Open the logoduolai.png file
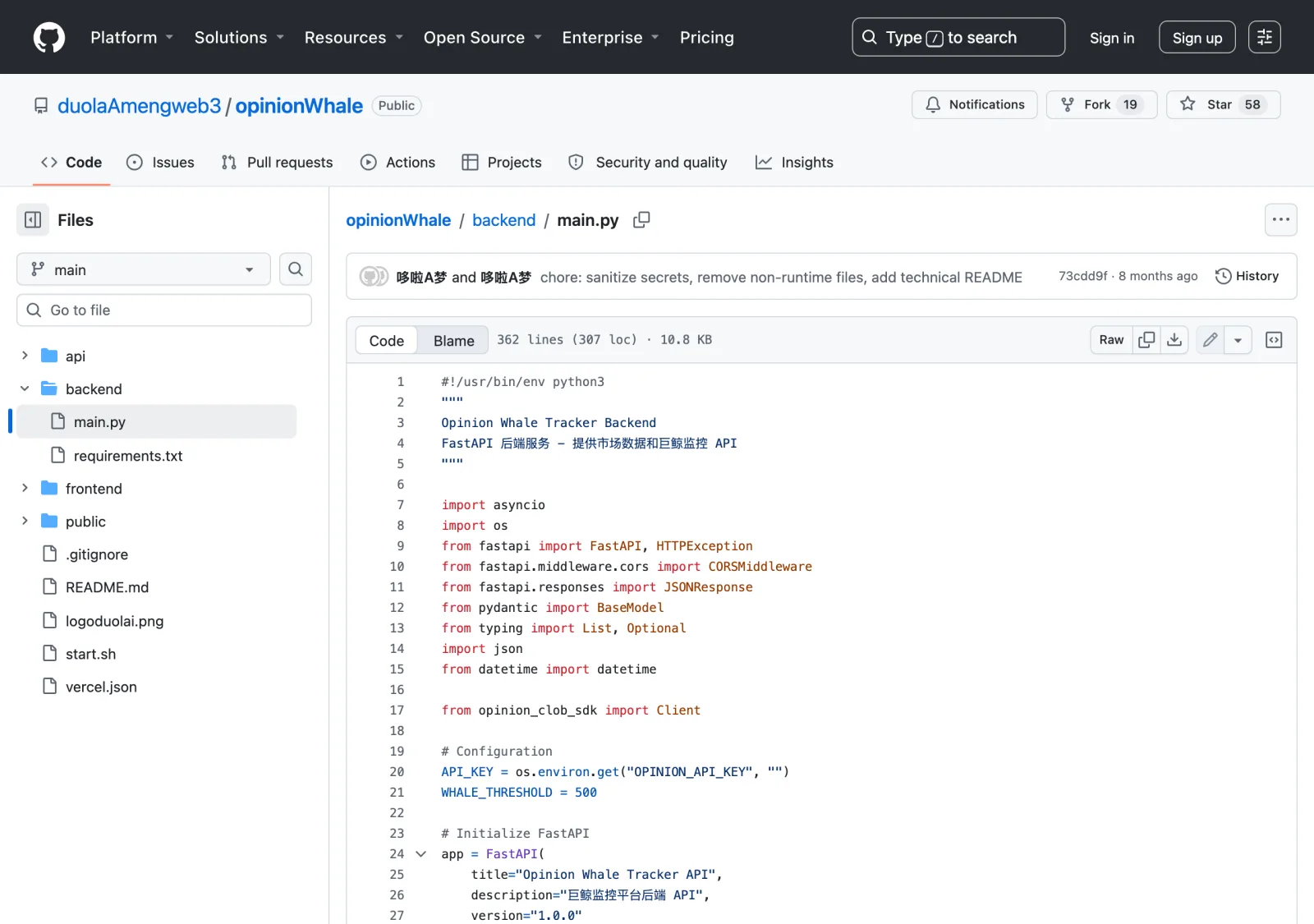Image resolution: width=1314 pixels, height=924 pixels. click(x=114, y=620)
